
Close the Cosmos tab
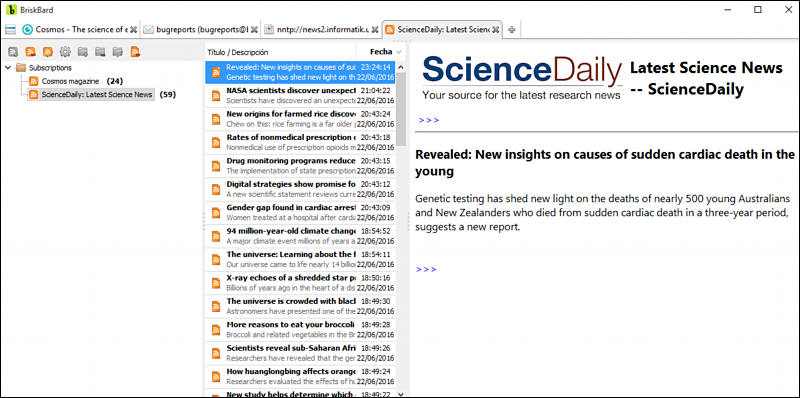pyautogui.click(x=134, y=30)
